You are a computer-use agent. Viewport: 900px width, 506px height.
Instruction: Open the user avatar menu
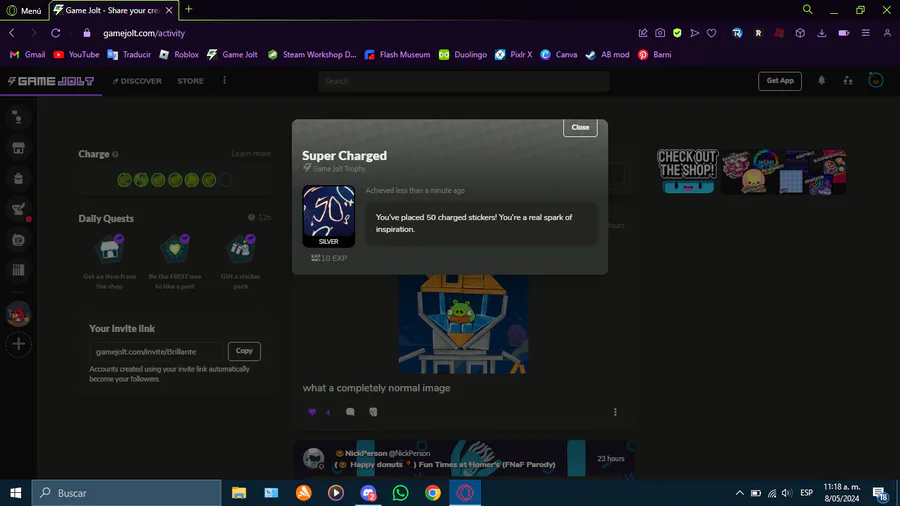pyautogui.click(x=875, y=81)
